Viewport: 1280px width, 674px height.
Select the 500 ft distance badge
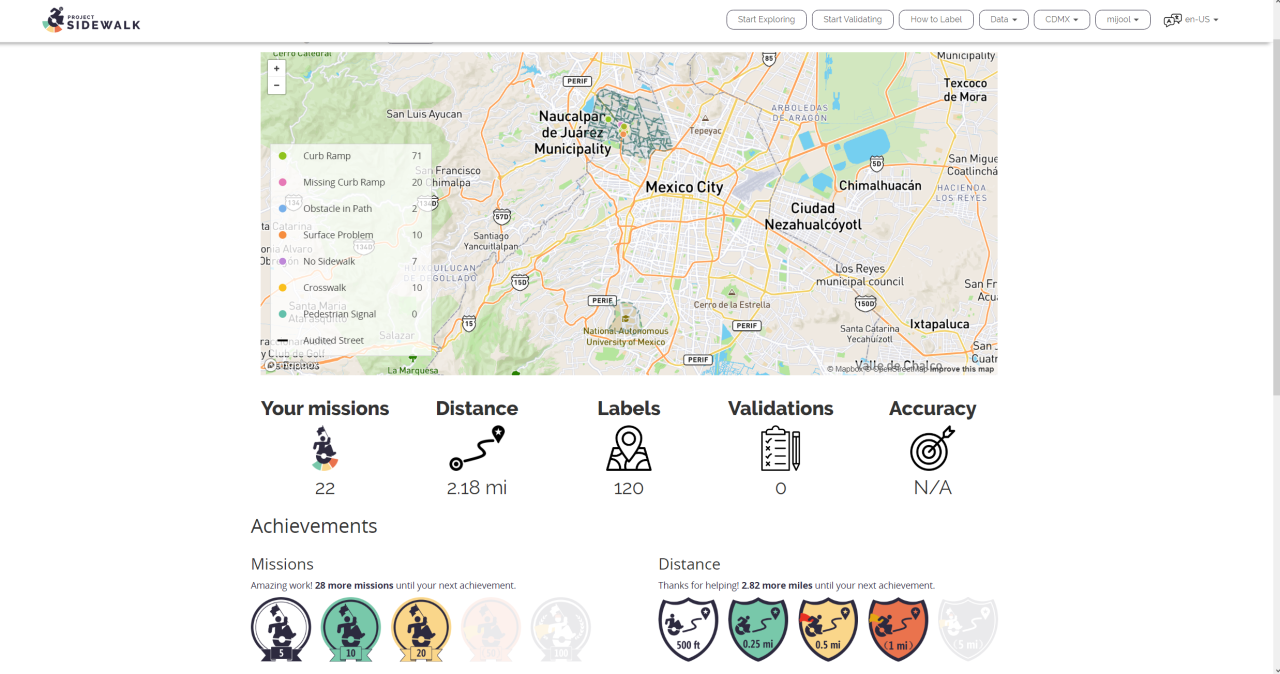click(x=688, y=630)
